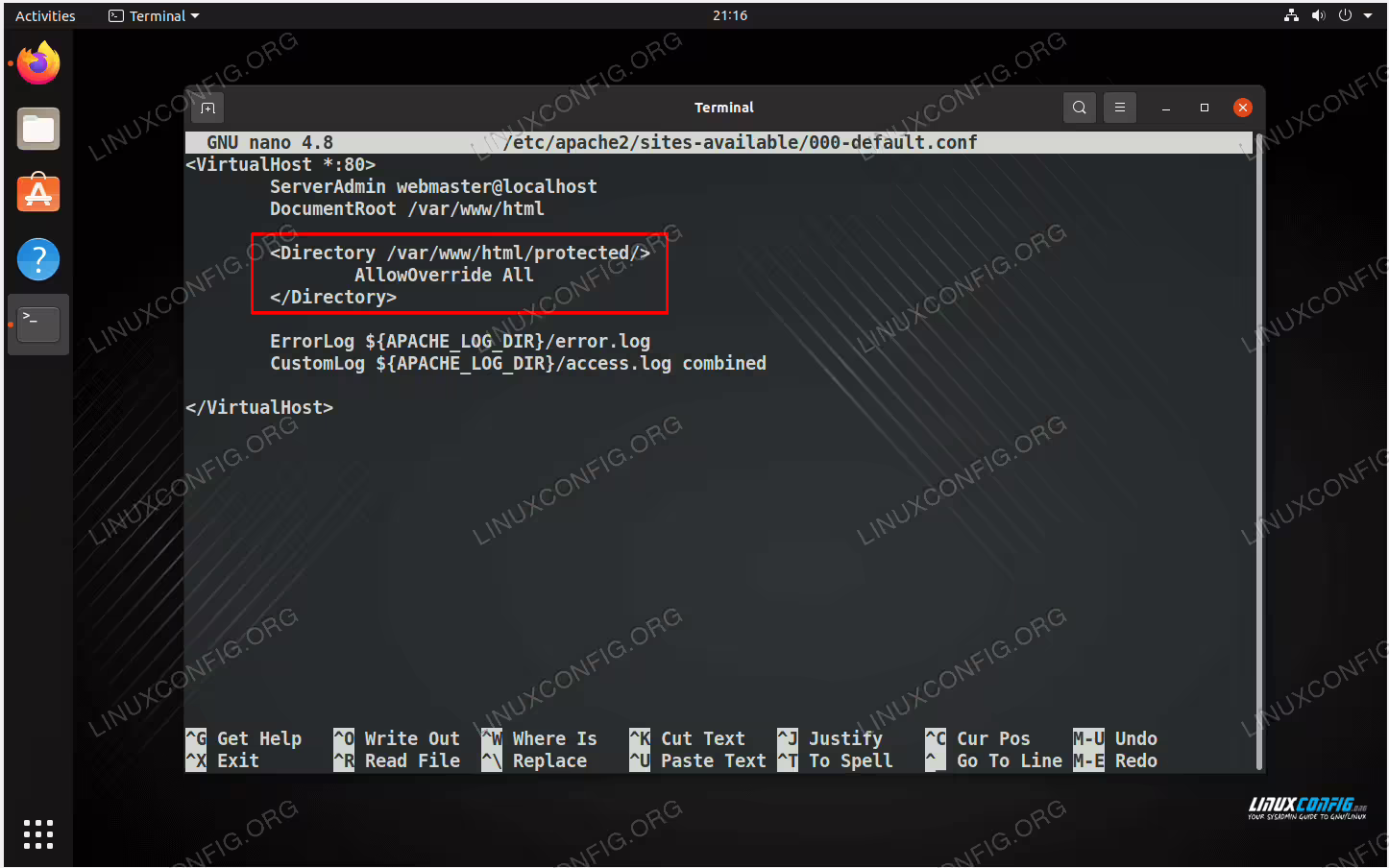This screenshot has height=868, width=1389.
Task: Open network status icon in top bar
Action: coord(1291,15)
